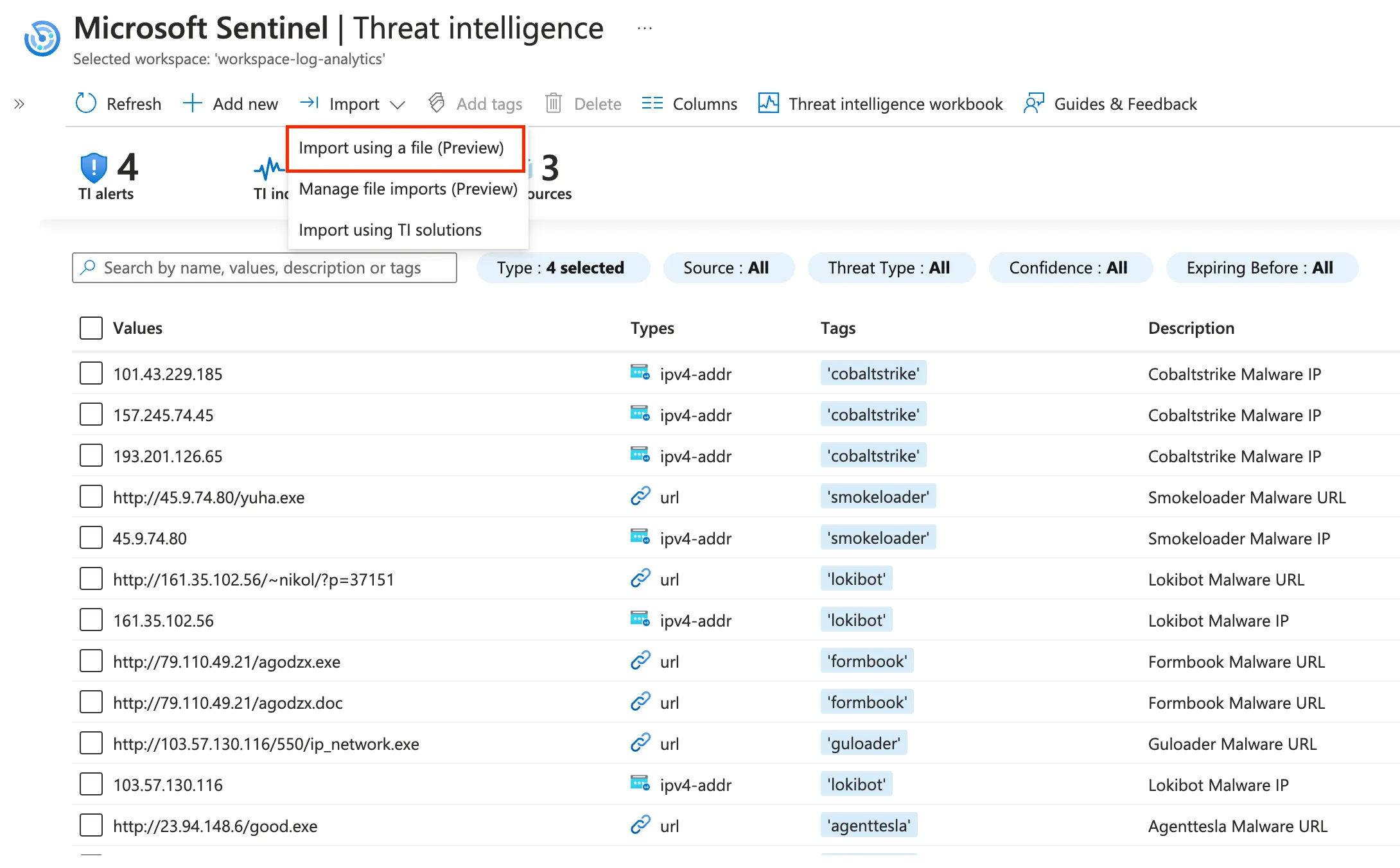Click value http://161.35.102.56/~nikol/?p=37151
This screenshot has height=868, width=1400.
[254, 579]
